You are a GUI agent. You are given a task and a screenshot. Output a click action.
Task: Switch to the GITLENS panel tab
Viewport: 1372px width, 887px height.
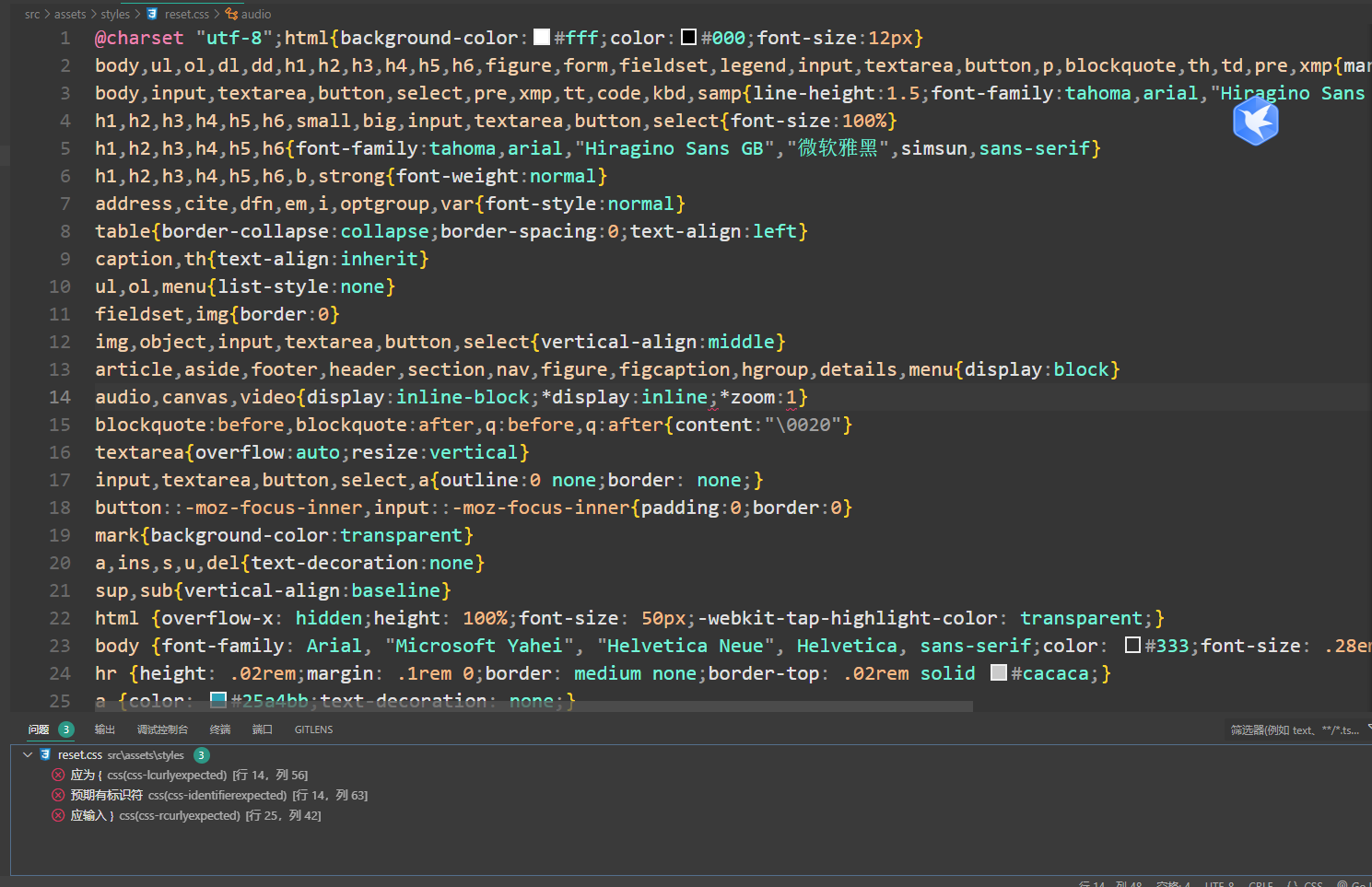click(313, 729)
